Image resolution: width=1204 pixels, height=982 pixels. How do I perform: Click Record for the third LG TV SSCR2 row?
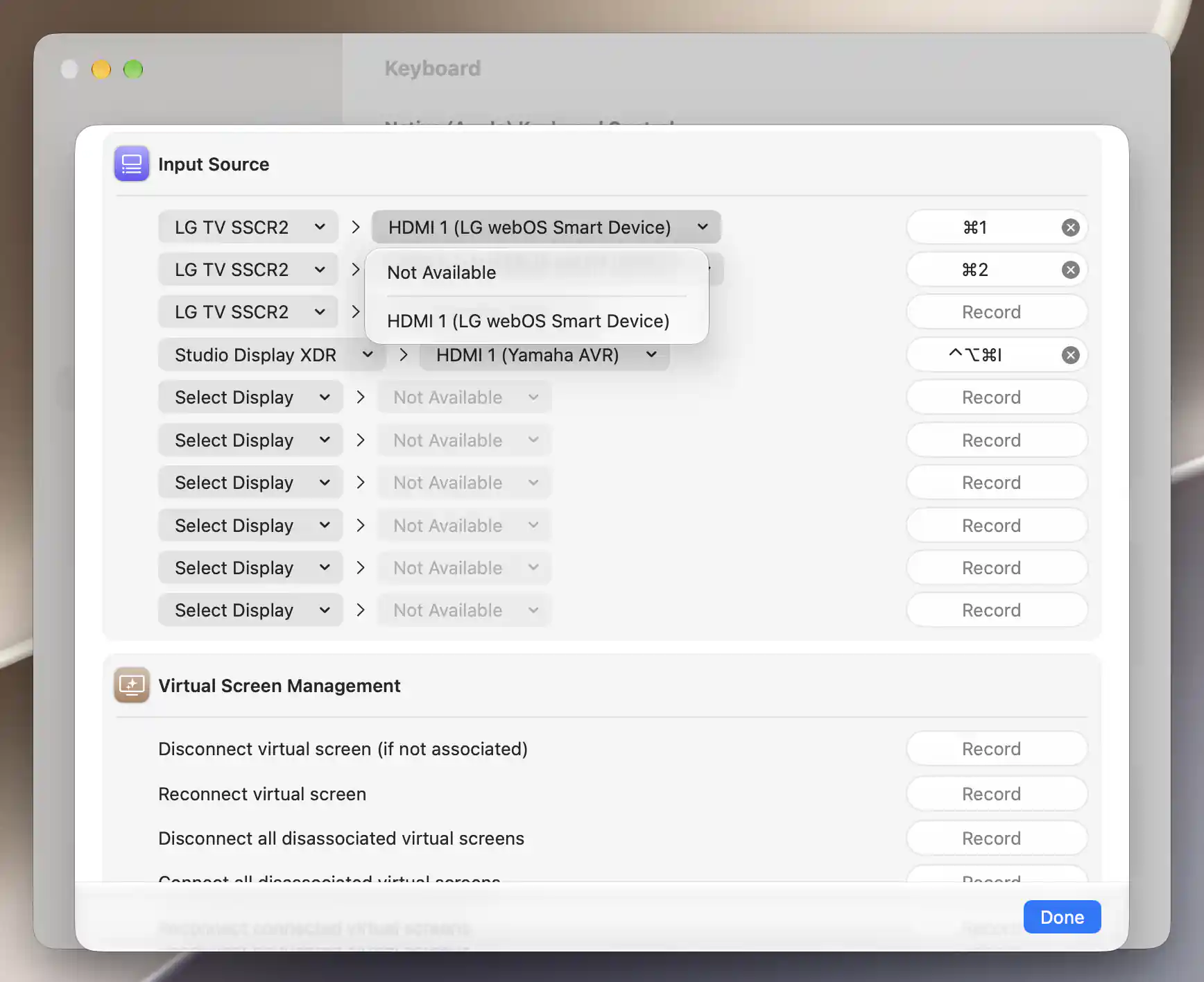coord(997,312)
